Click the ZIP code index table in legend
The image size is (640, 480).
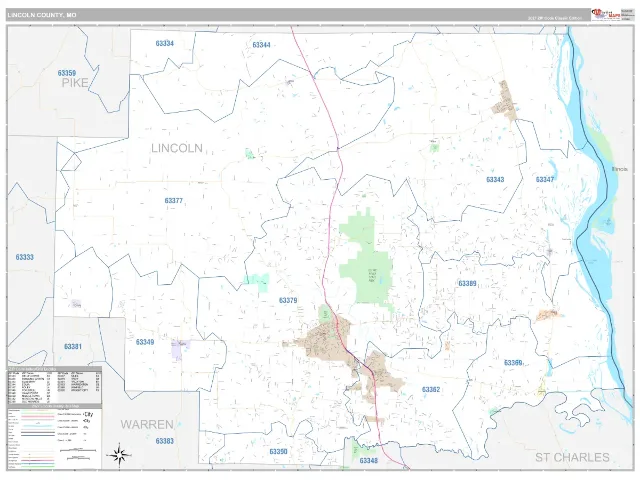click(54, 387)
